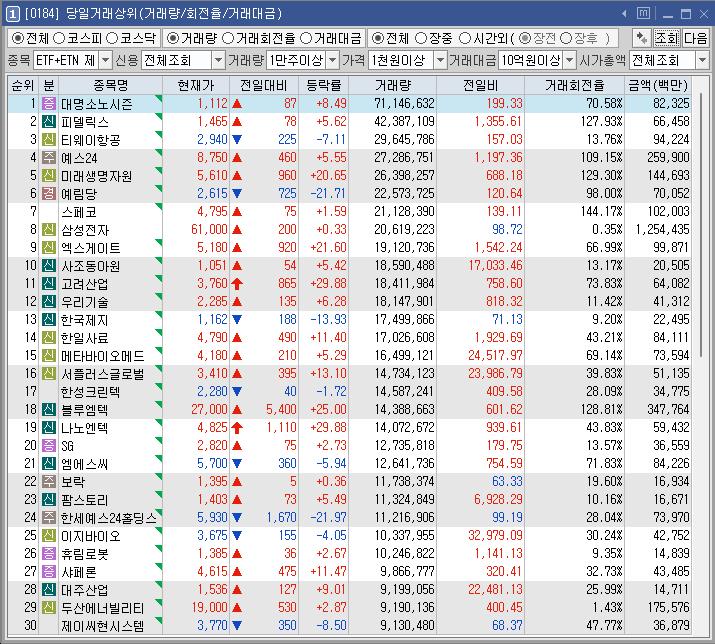Click the 신 badge icon for 사조동아원

[49, 265]
